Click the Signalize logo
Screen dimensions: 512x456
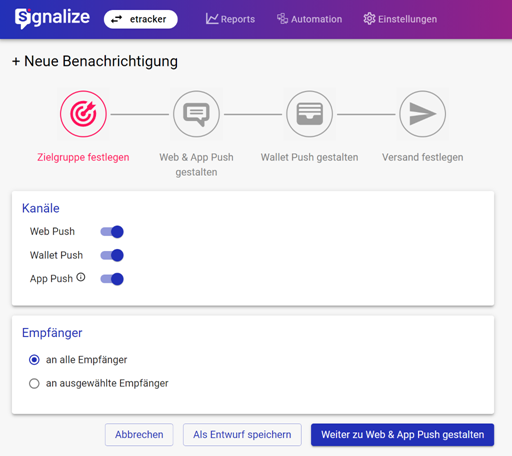(x=52, y=18)
